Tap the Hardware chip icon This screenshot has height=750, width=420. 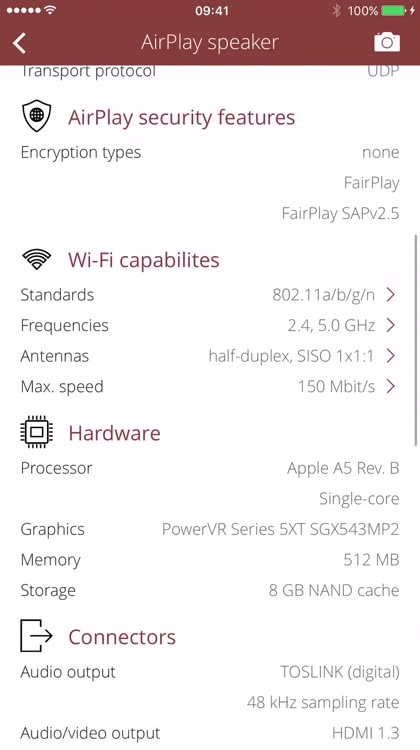click(x=36, y=432)
